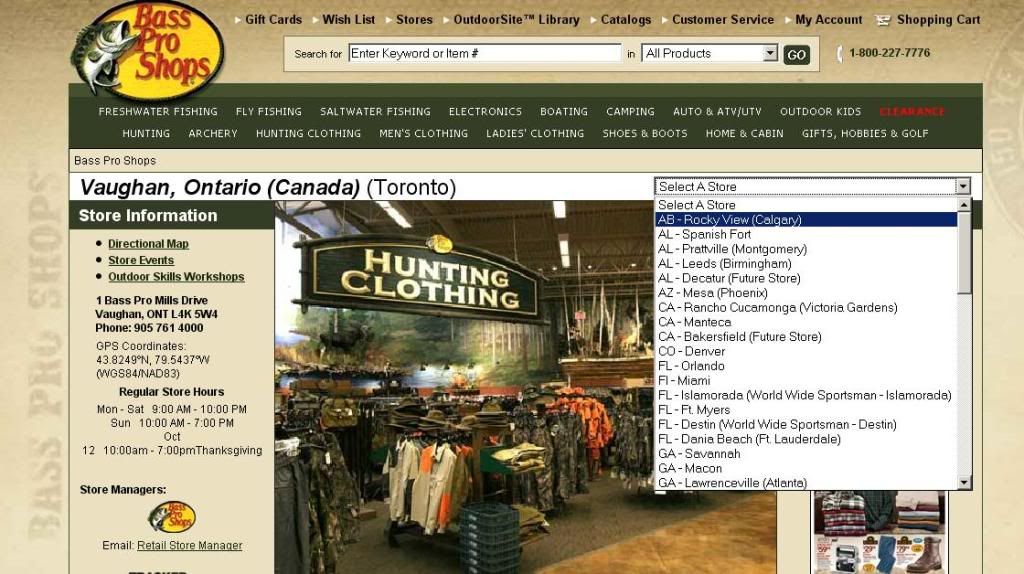Open Saltwater Fishing menu
This screenshot has height=574, width=1024.
click(376, 112)
